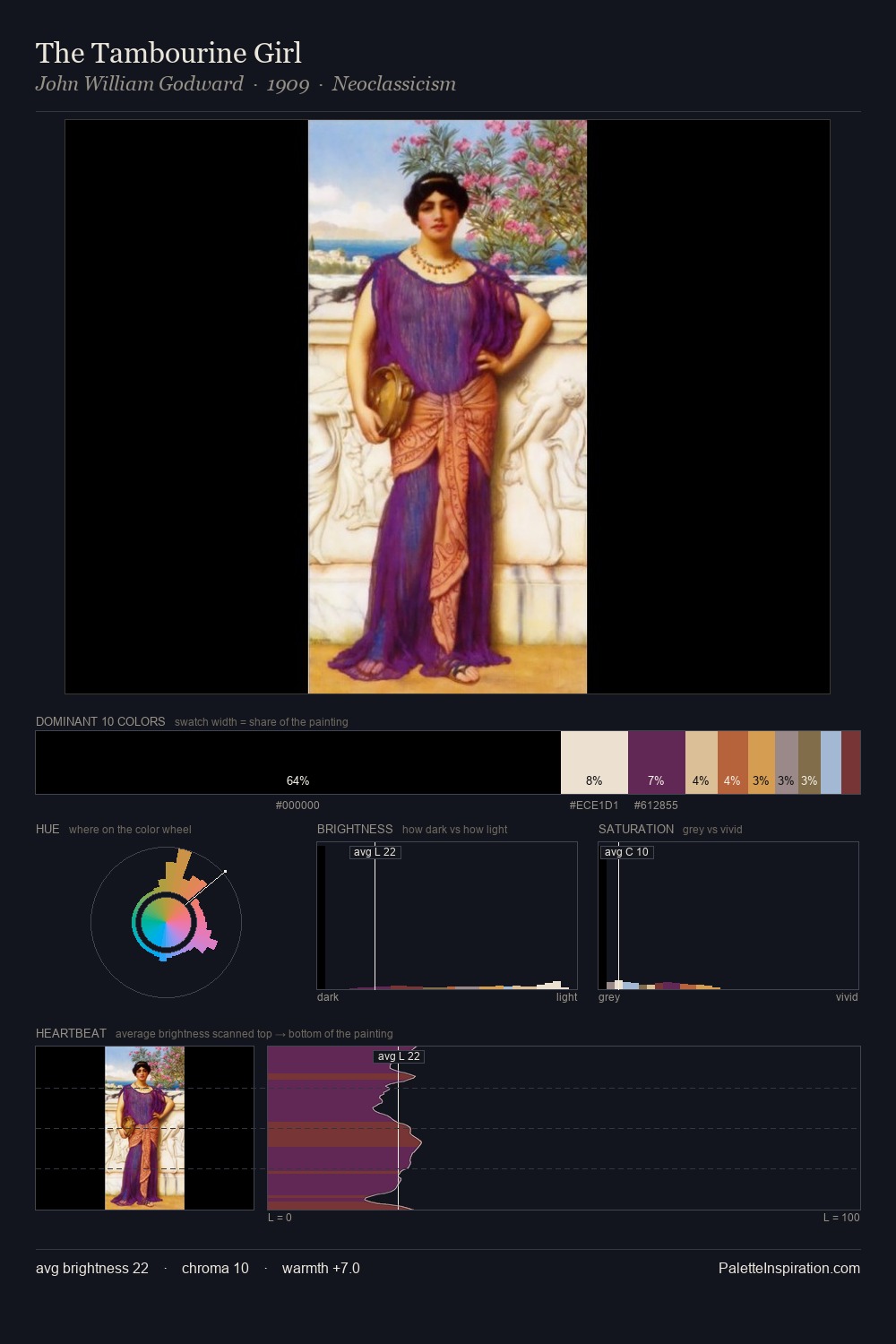Click the Neoclassicism style label
Viewport: 896px width, 1344px height.
[x=394, y=84]
